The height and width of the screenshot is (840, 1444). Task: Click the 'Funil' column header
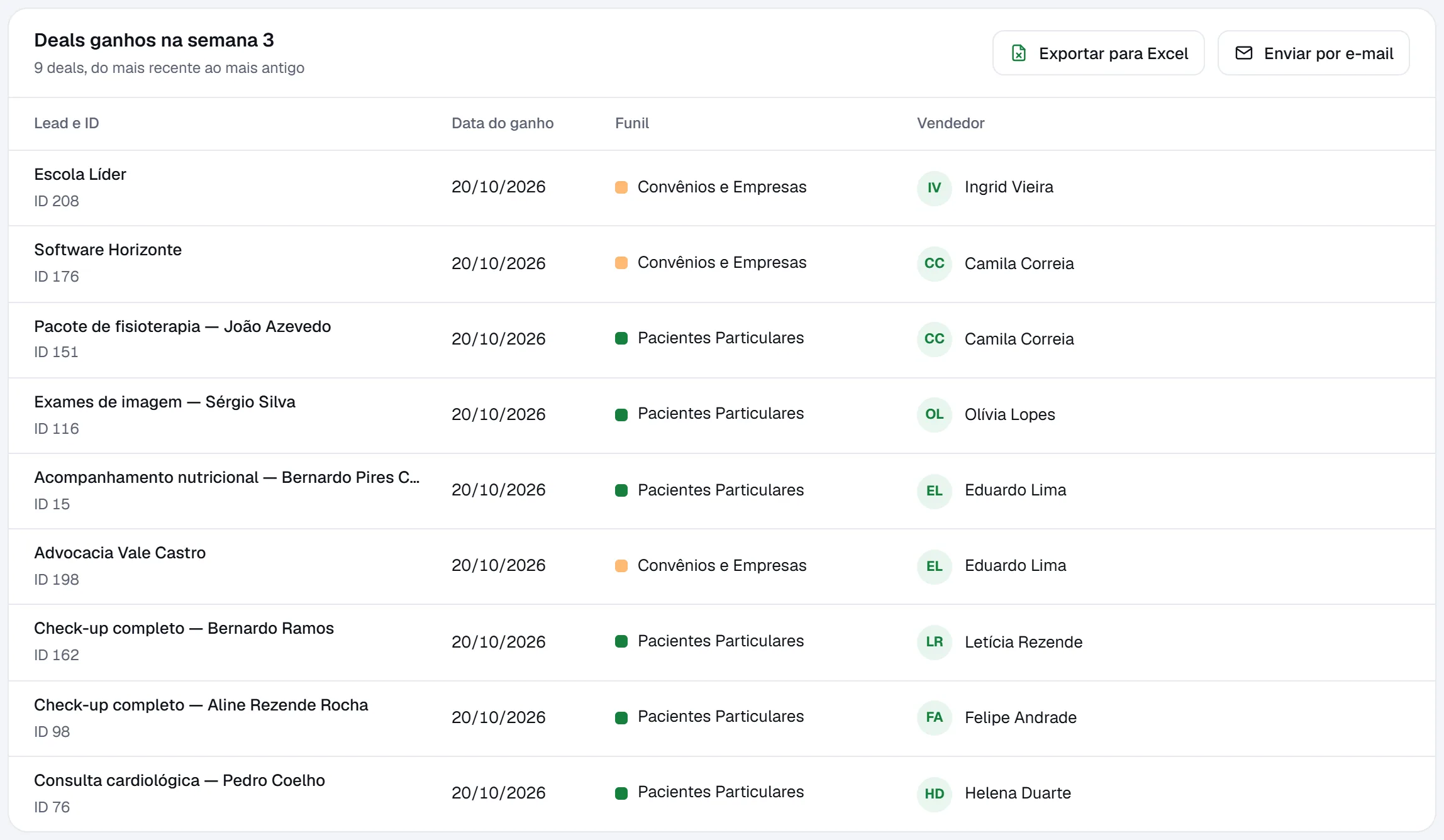pos(632,123)
